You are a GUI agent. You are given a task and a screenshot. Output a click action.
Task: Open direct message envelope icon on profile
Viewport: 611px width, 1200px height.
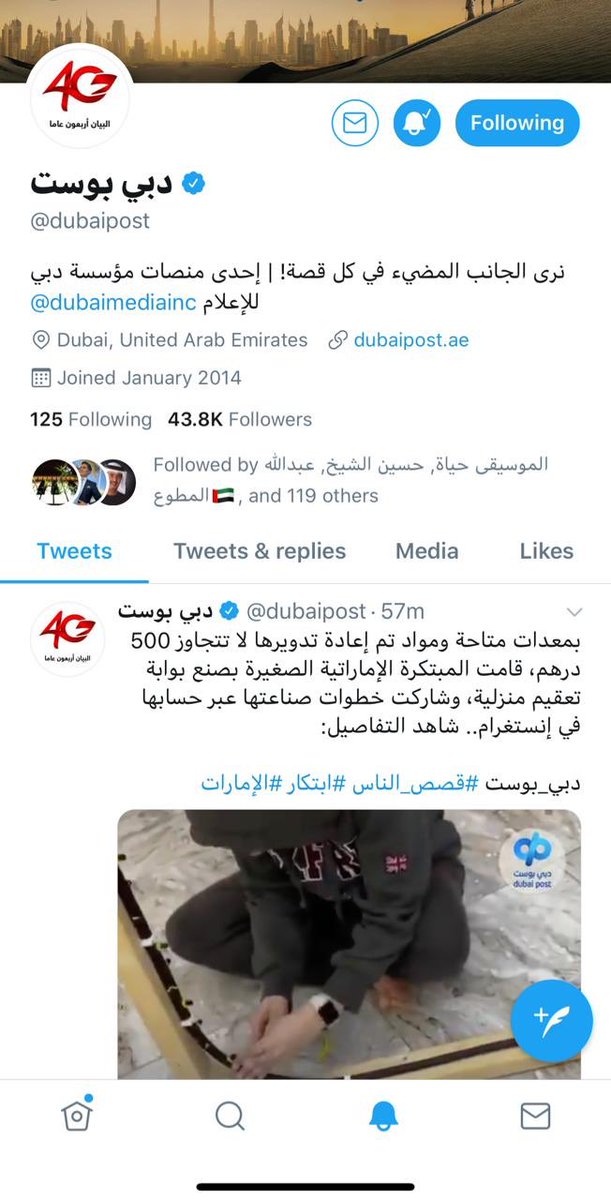(x=355, y=123)
